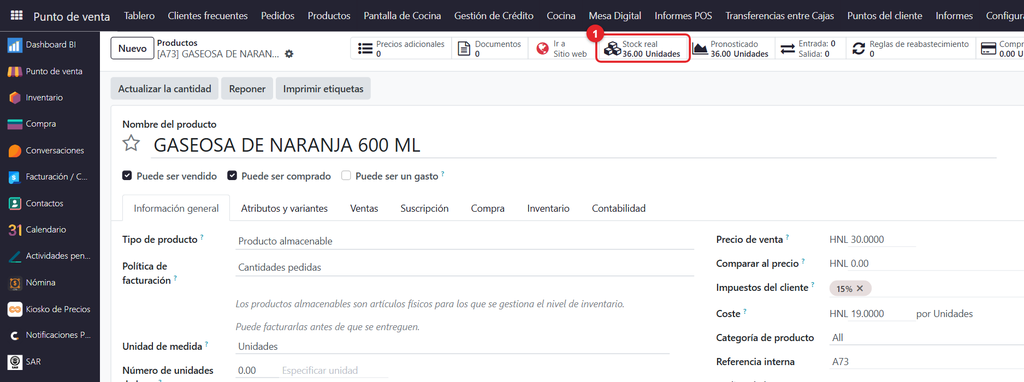Switch to the Suscripción tab
The height and width of the screenshot is (382, 1024).
click(424, 208)
